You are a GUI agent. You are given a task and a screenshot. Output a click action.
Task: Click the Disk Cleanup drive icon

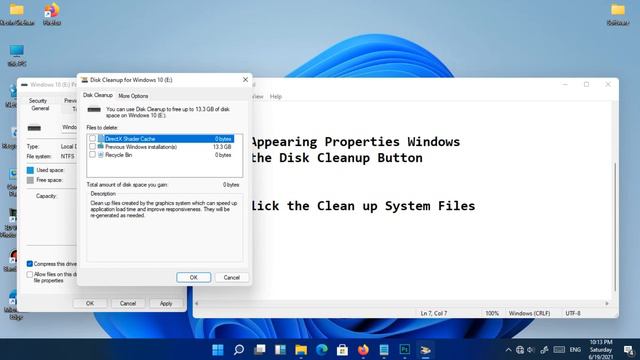coord(94,110)
